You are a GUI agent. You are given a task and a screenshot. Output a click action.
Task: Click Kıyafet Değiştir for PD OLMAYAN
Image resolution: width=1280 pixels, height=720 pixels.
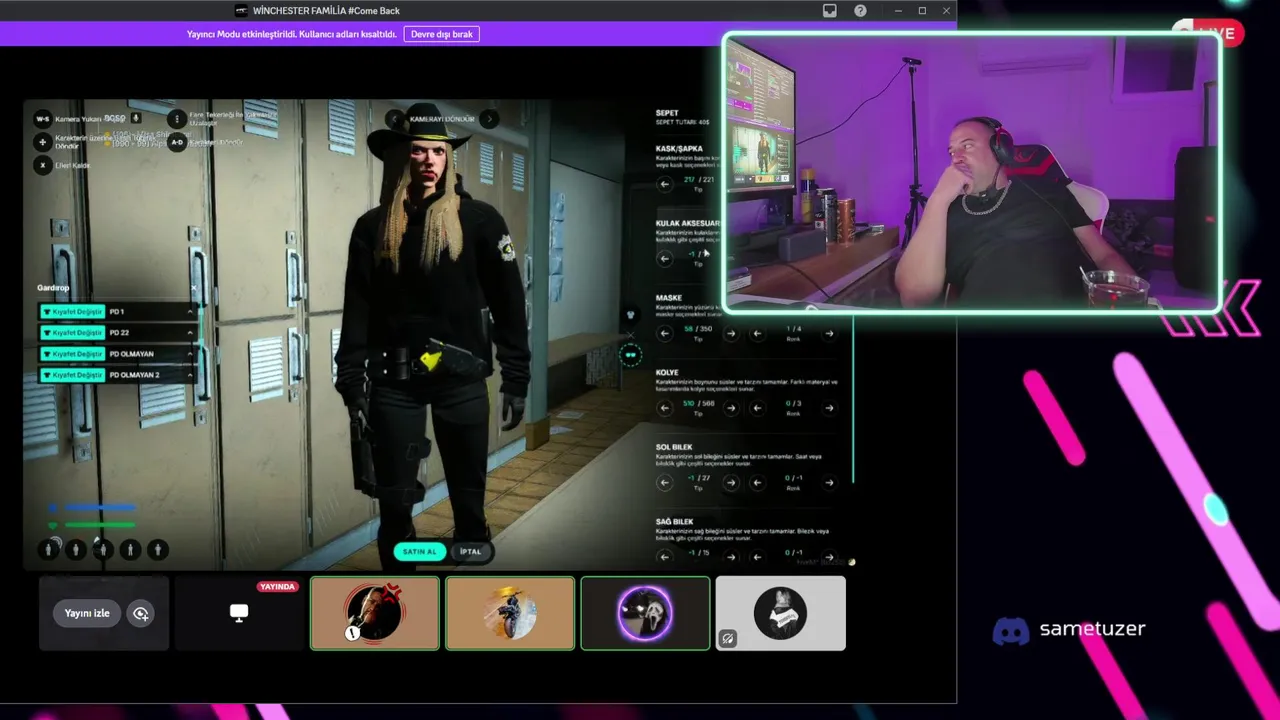coord(72,354)
